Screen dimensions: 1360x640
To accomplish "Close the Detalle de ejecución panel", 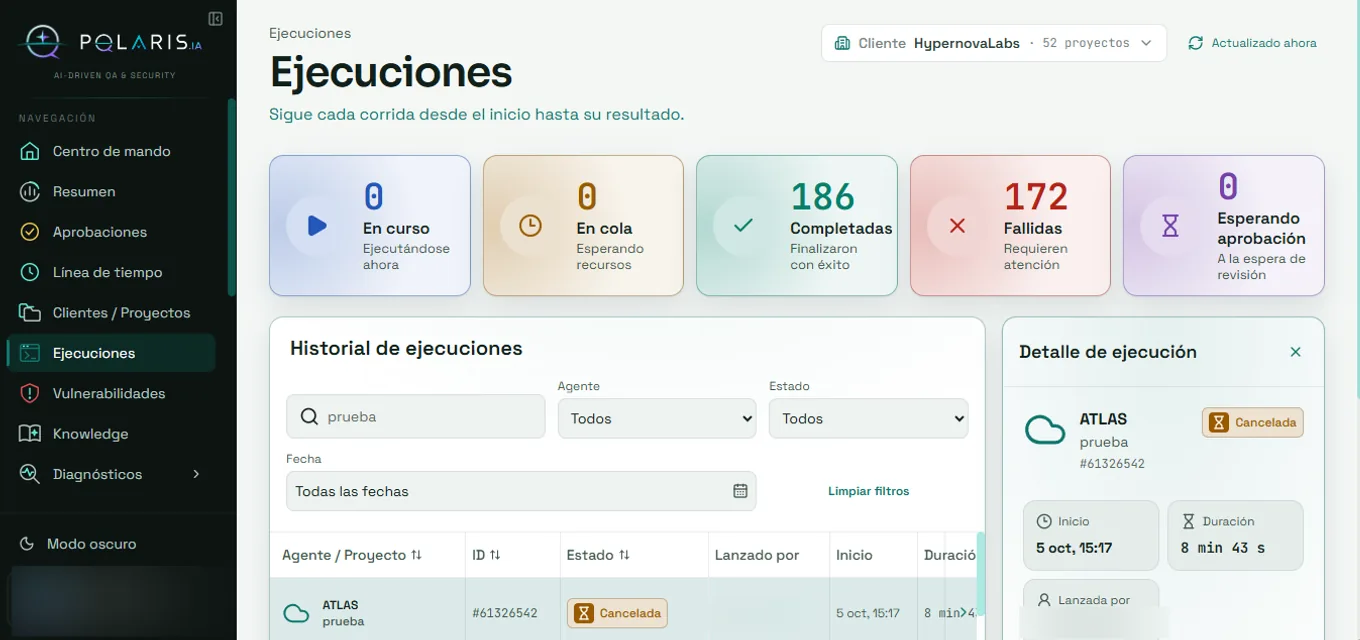I will 1295,352.
